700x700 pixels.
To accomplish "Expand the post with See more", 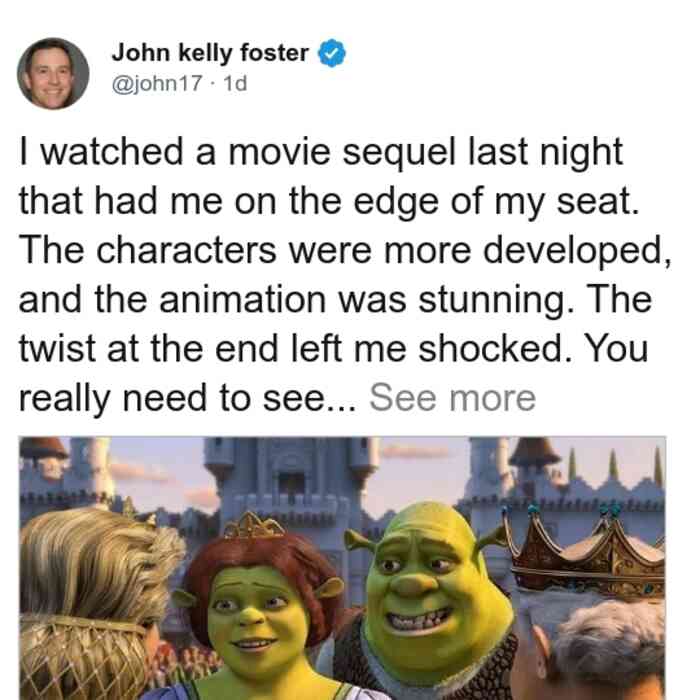I will tap(452, 397).
